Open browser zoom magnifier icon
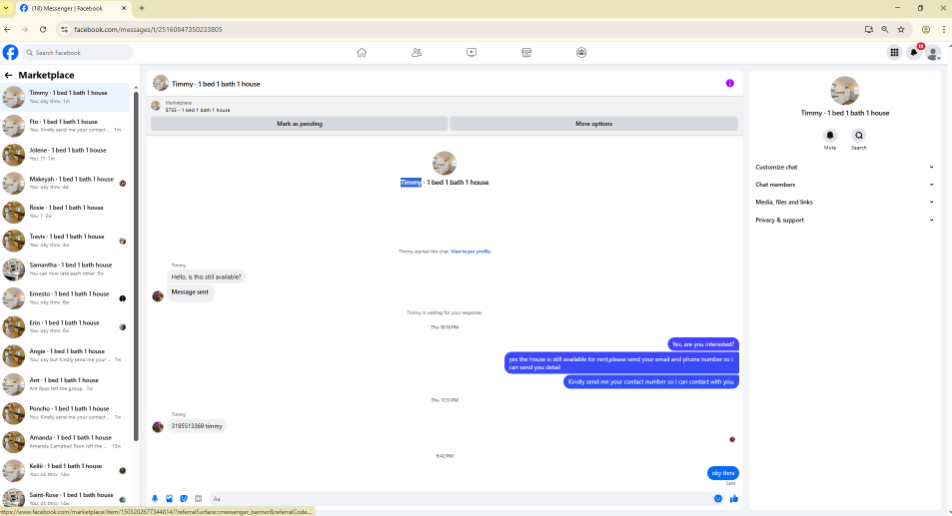The width and height of the screenshot is (952, 516). tap(885, 29)
